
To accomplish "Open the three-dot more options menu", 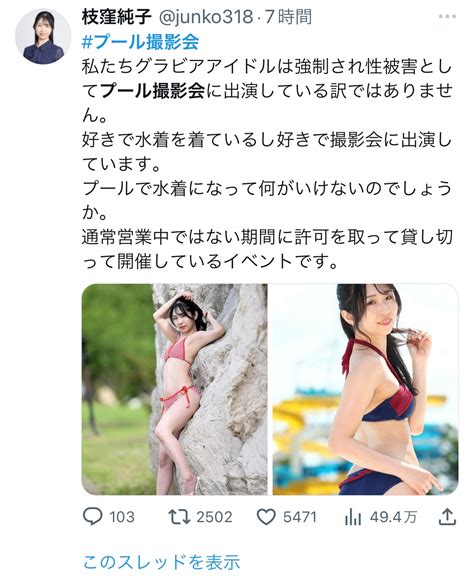I will pyautogui.click(x=447, y=17).
